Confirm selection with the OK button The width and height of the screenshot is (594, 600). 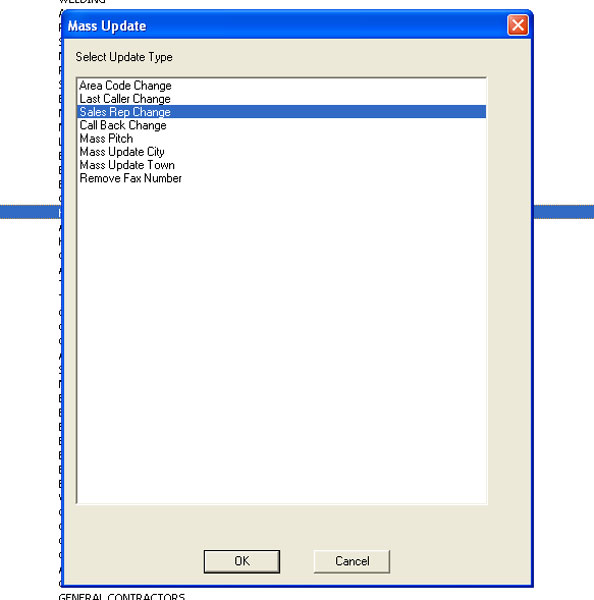click(242, 561)
